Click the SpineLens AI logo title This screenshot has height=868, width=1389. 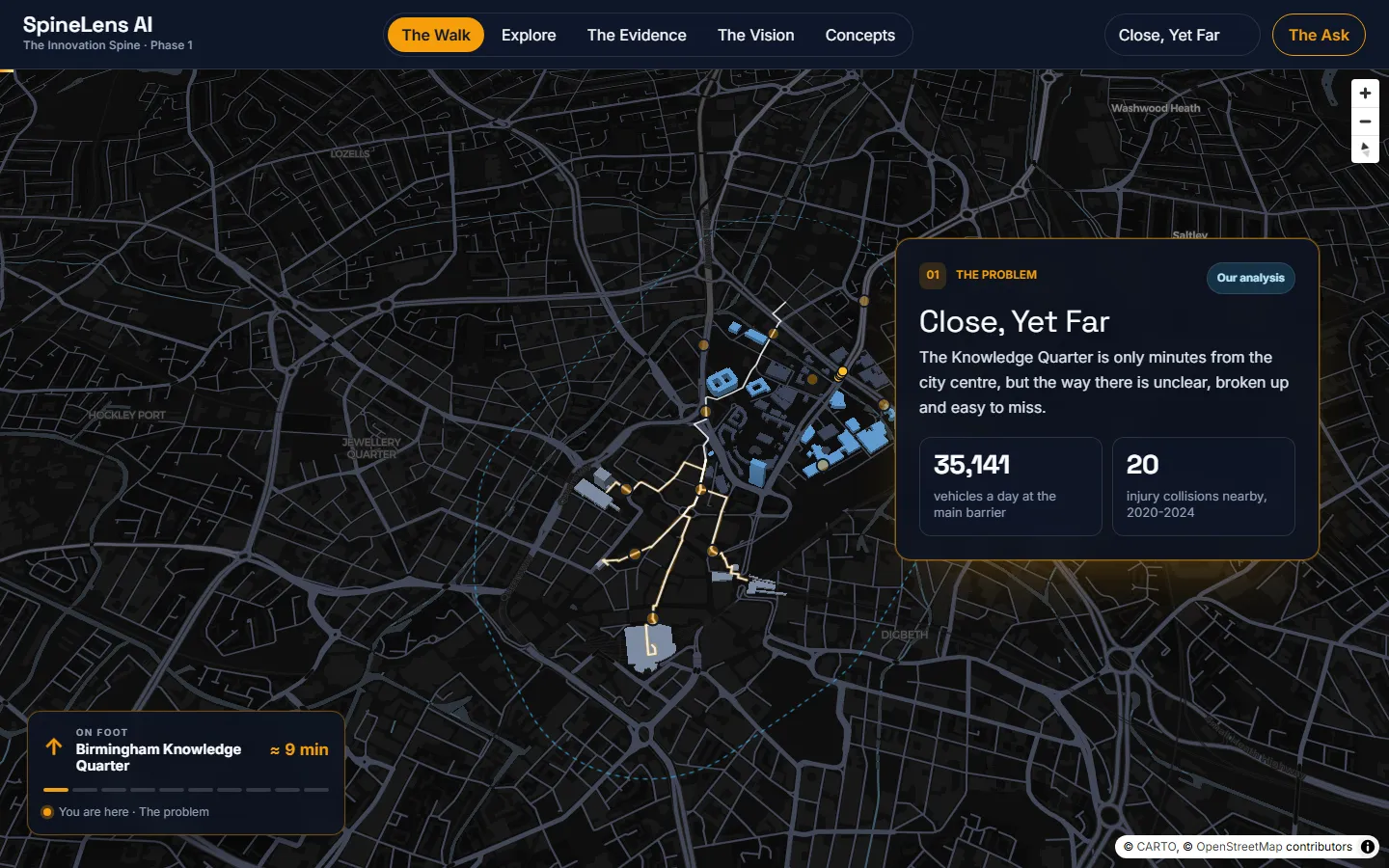88,25
